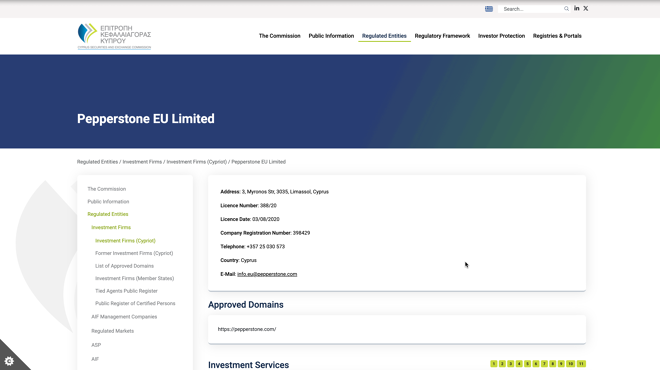The height and width of the screenshot is (370, 660).
Task: Click Investment Firms (Cypriot) breadcrumb link
Action: click(x=197, y=162)
